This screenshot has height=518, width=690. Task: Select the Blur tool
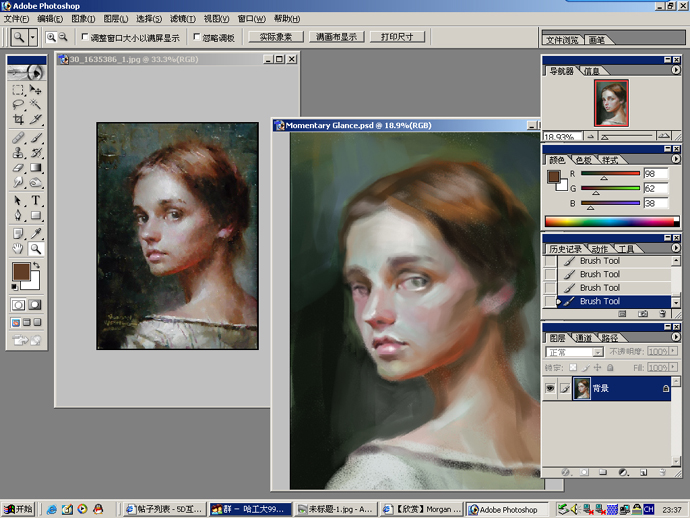(18, 182)
